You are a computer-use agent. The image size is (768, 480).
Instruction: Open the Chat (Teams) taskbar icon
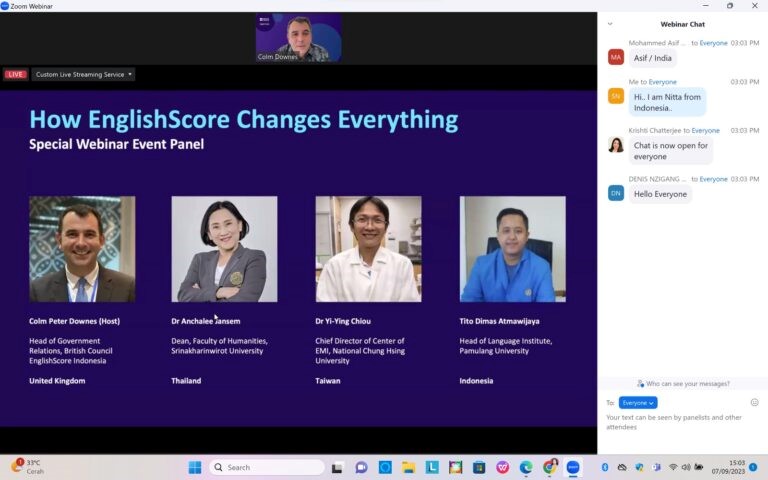coord(361,467)
